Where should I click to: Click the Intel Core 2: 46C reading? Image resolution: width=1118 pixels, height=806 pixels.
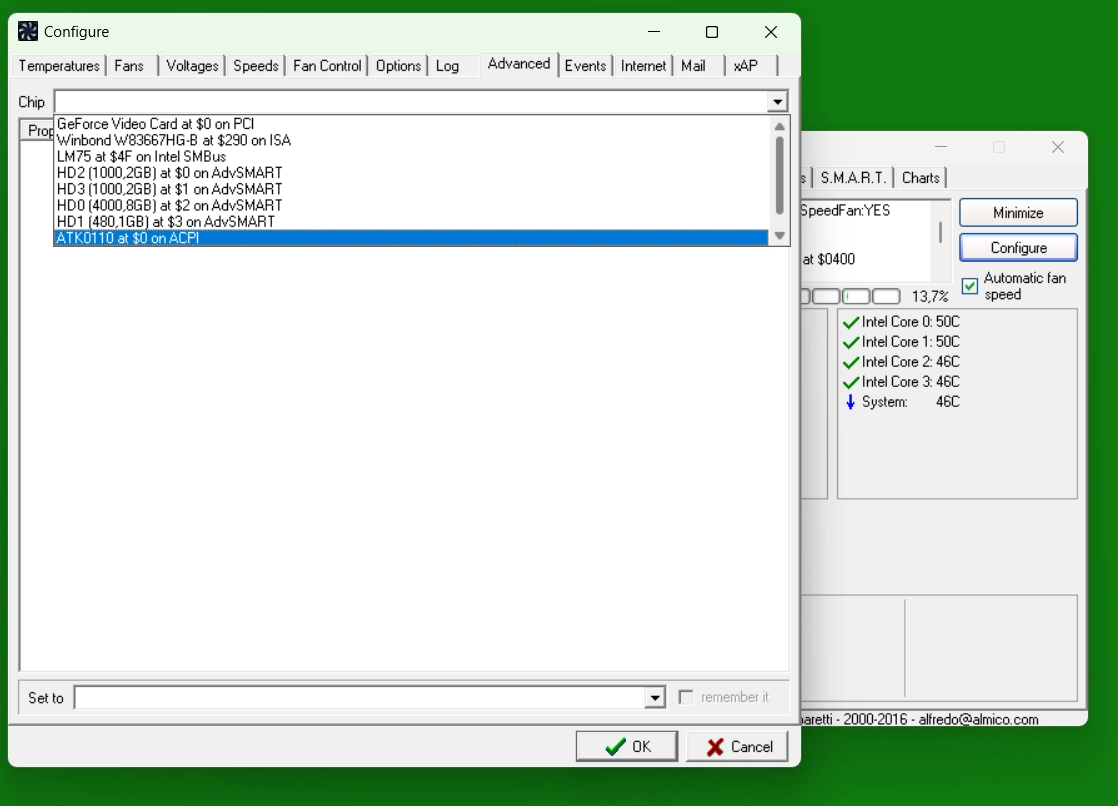(911, 362)
